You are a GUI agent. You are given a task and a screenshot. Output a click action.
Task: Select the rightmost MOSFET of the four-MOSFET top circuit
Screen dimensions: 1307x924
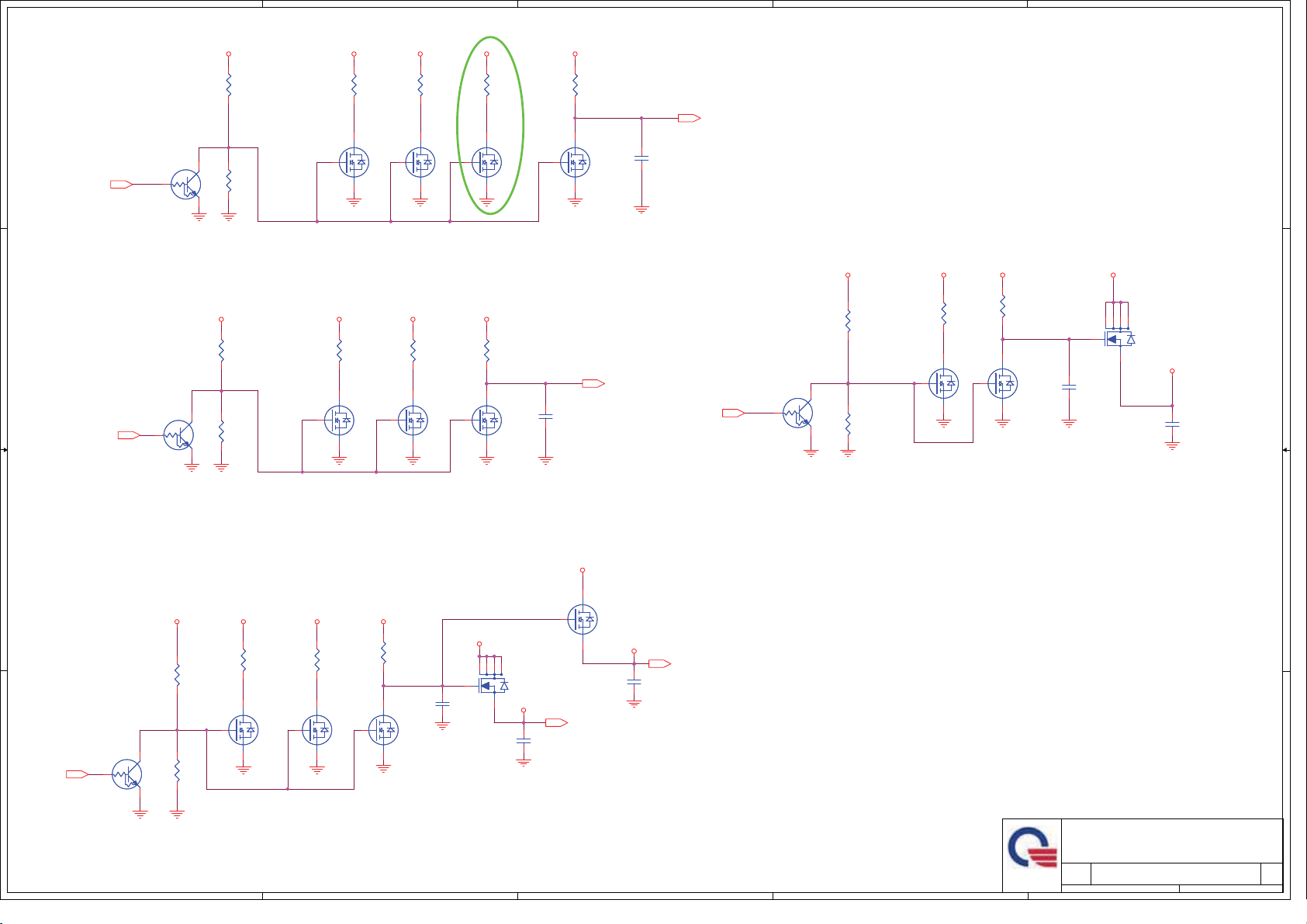[575, 162]
